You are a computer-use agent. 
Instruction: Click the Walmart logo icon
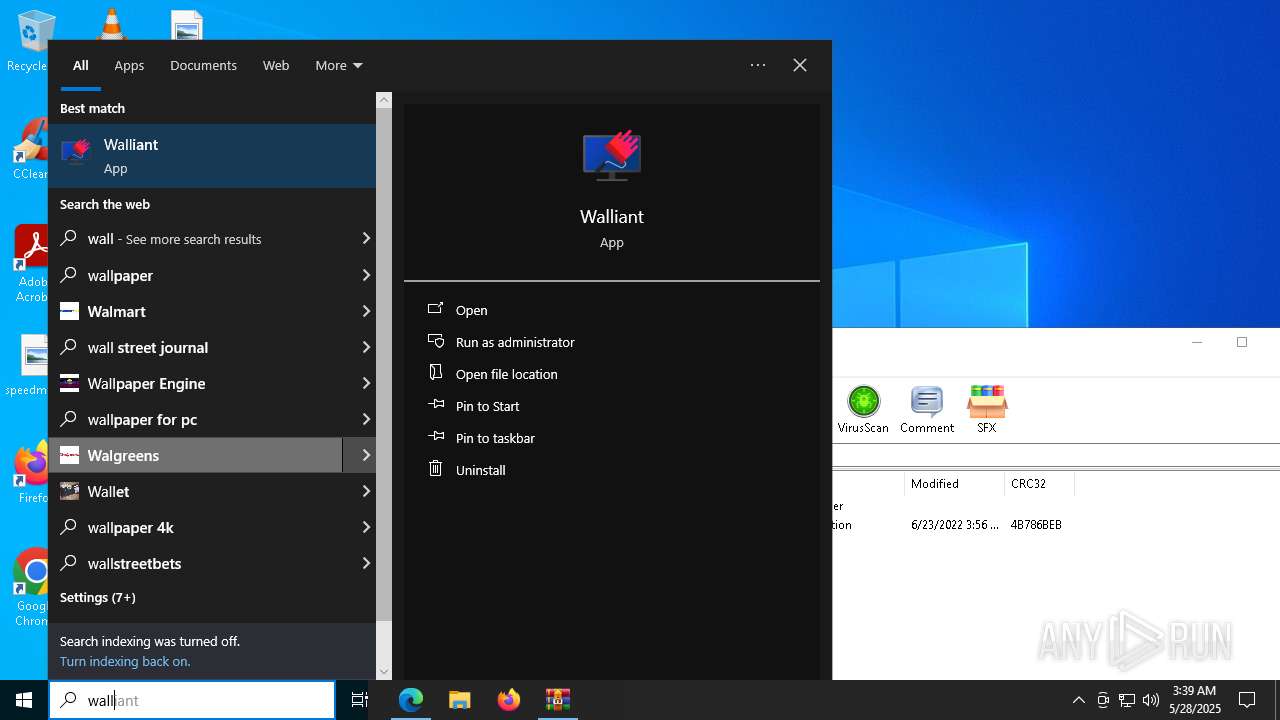coord(69,311)
